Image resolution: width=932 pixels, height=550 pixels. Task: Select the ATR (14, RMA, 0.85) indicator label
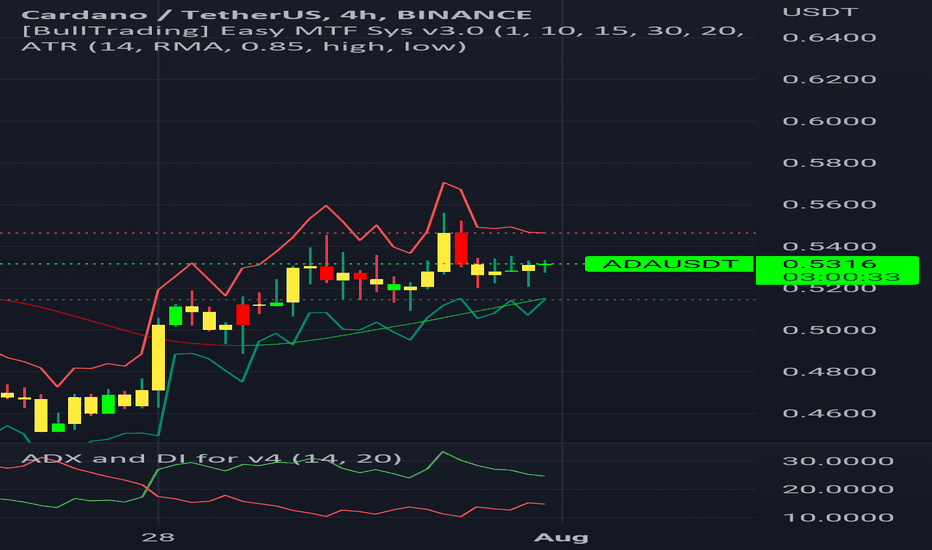click(x=244, y=46)
